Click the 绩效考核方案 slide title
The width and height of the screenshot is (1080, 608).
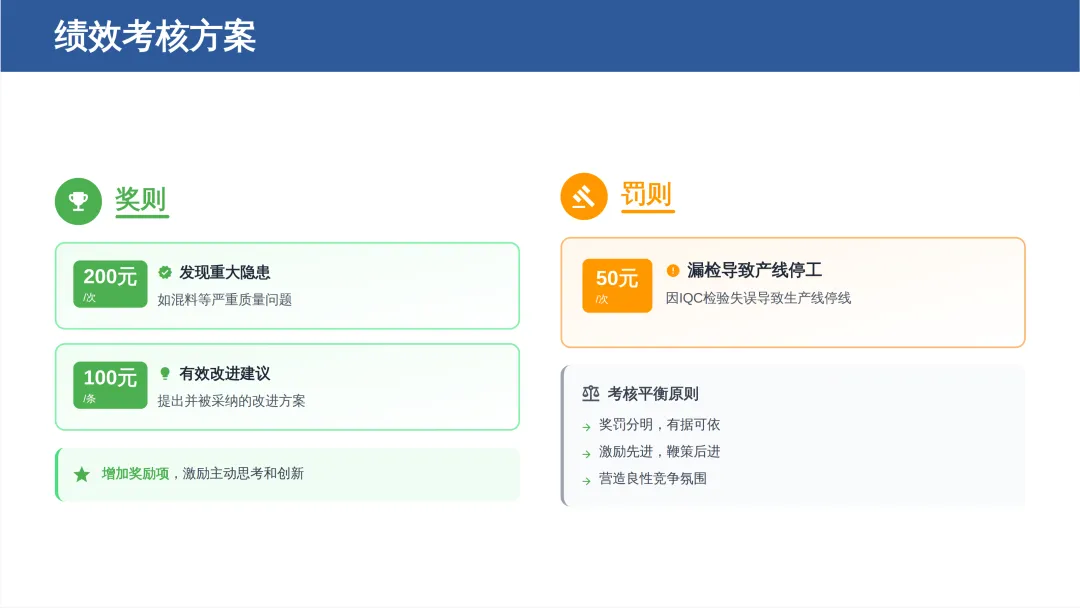155,36
